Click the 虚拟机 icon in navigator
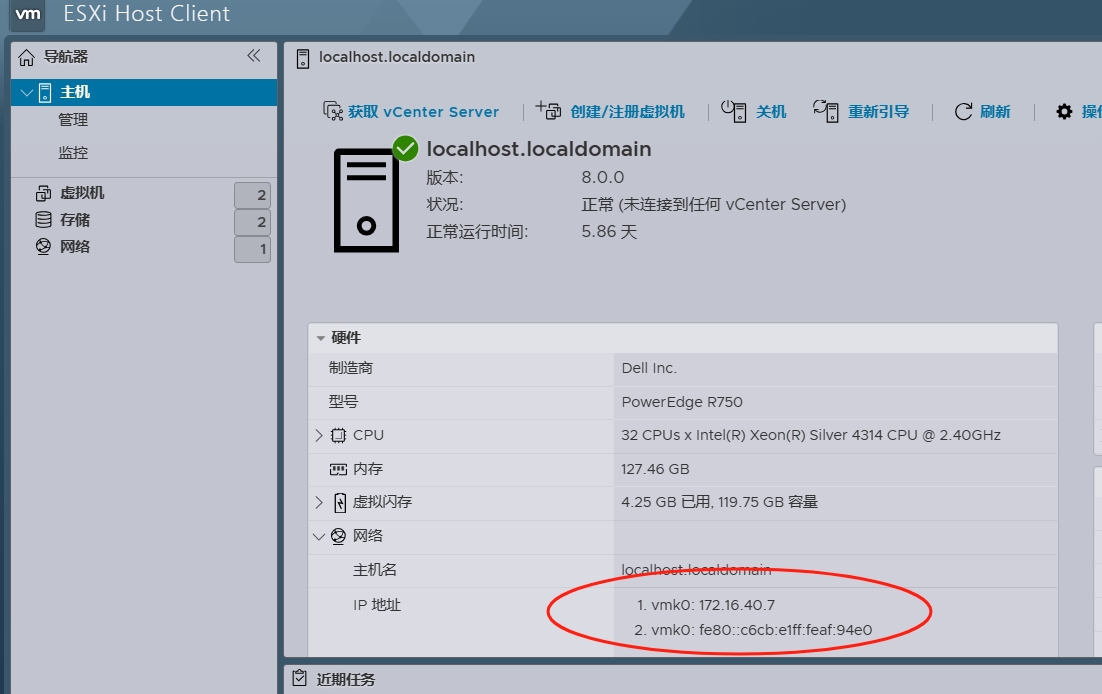Image resolution: width=1102 pixels, height=694 pixels. click(44, 193)
